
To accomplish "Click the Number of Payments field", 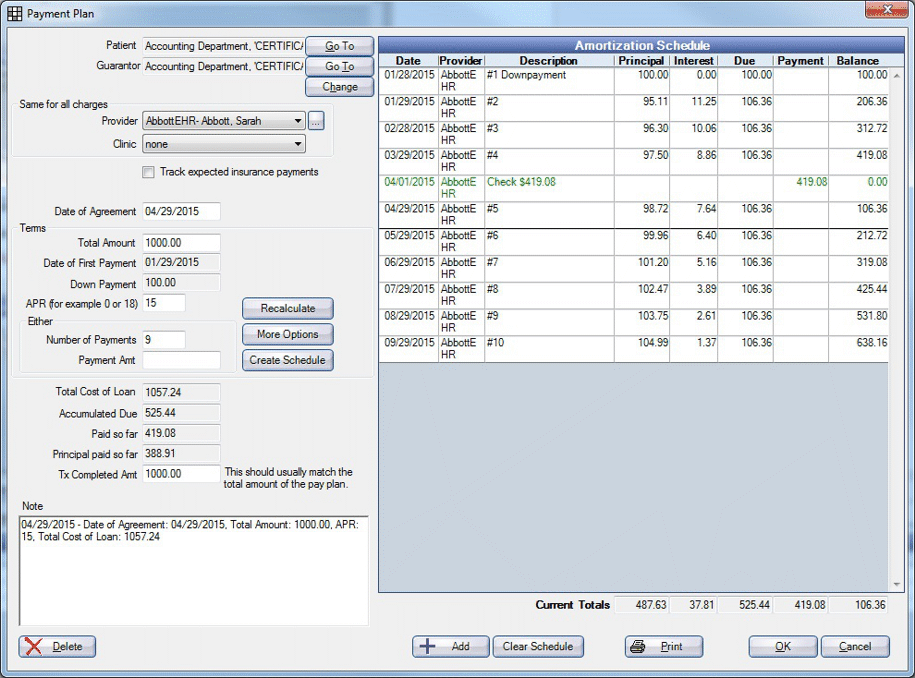I will click(164, 340).
